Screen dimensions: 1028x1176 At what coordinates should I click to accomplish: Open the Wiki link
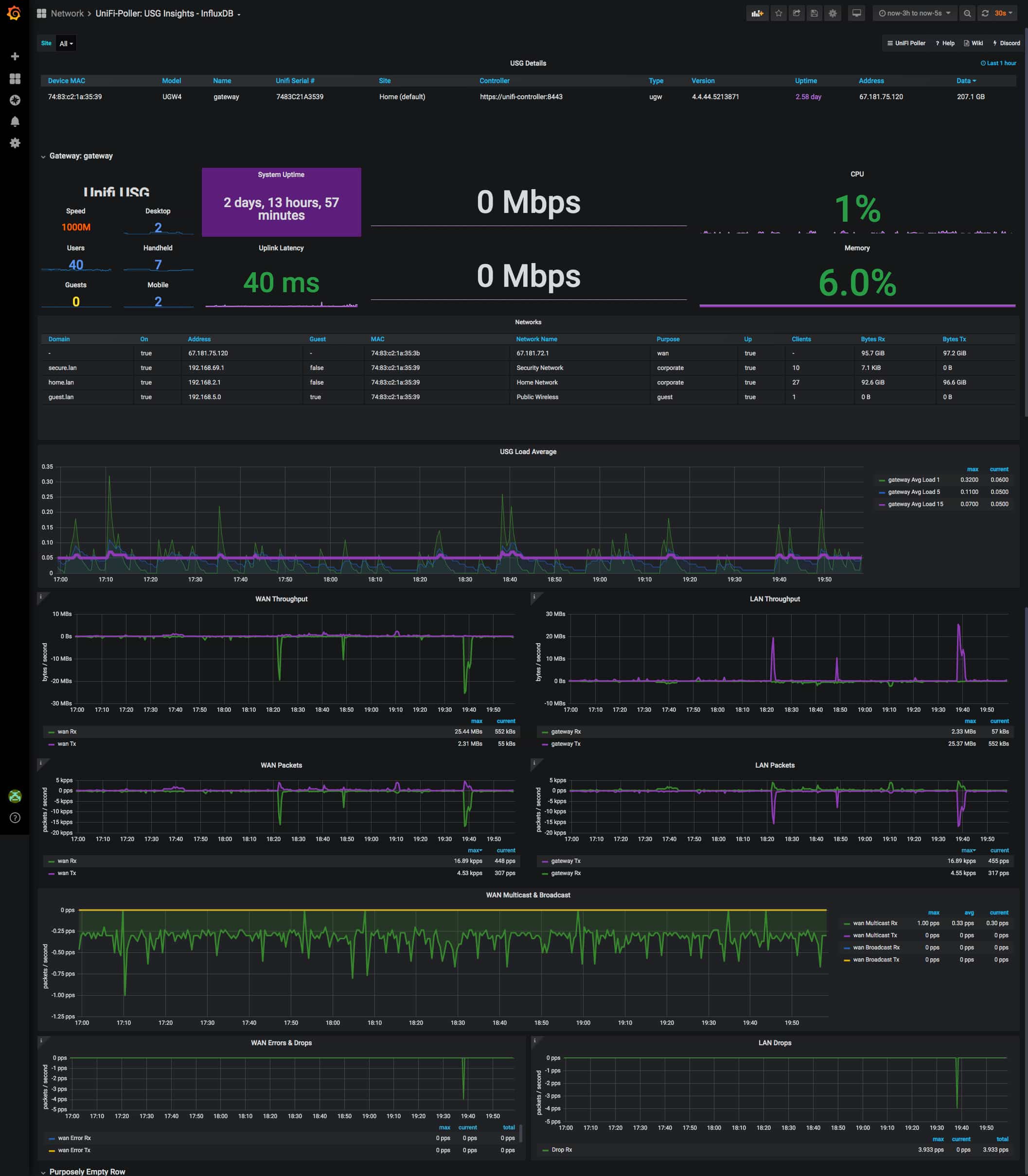click(974, 43)
